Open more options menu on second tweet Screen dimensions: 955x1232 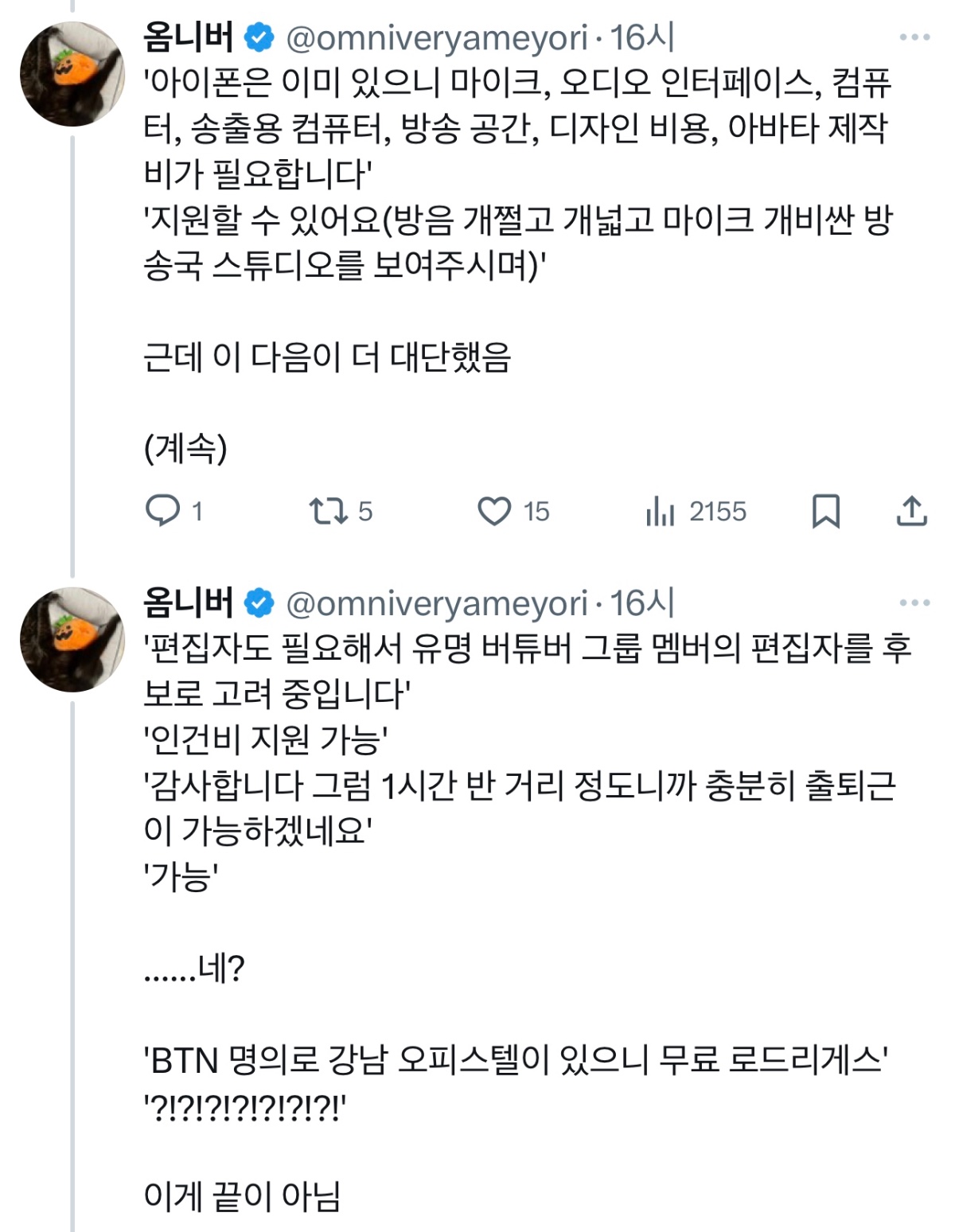(x=914, y=602)
